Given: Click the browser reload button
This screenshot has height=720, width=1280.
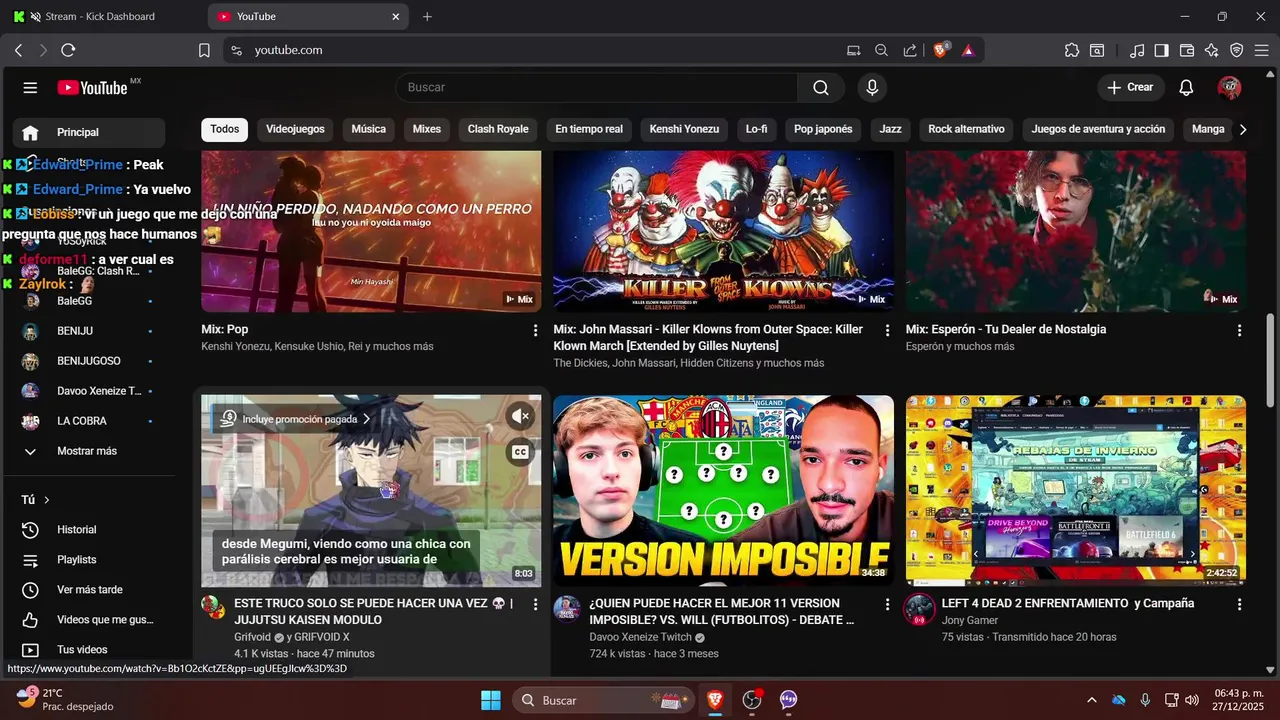Looking at the screenshot, I should [68, 50].
